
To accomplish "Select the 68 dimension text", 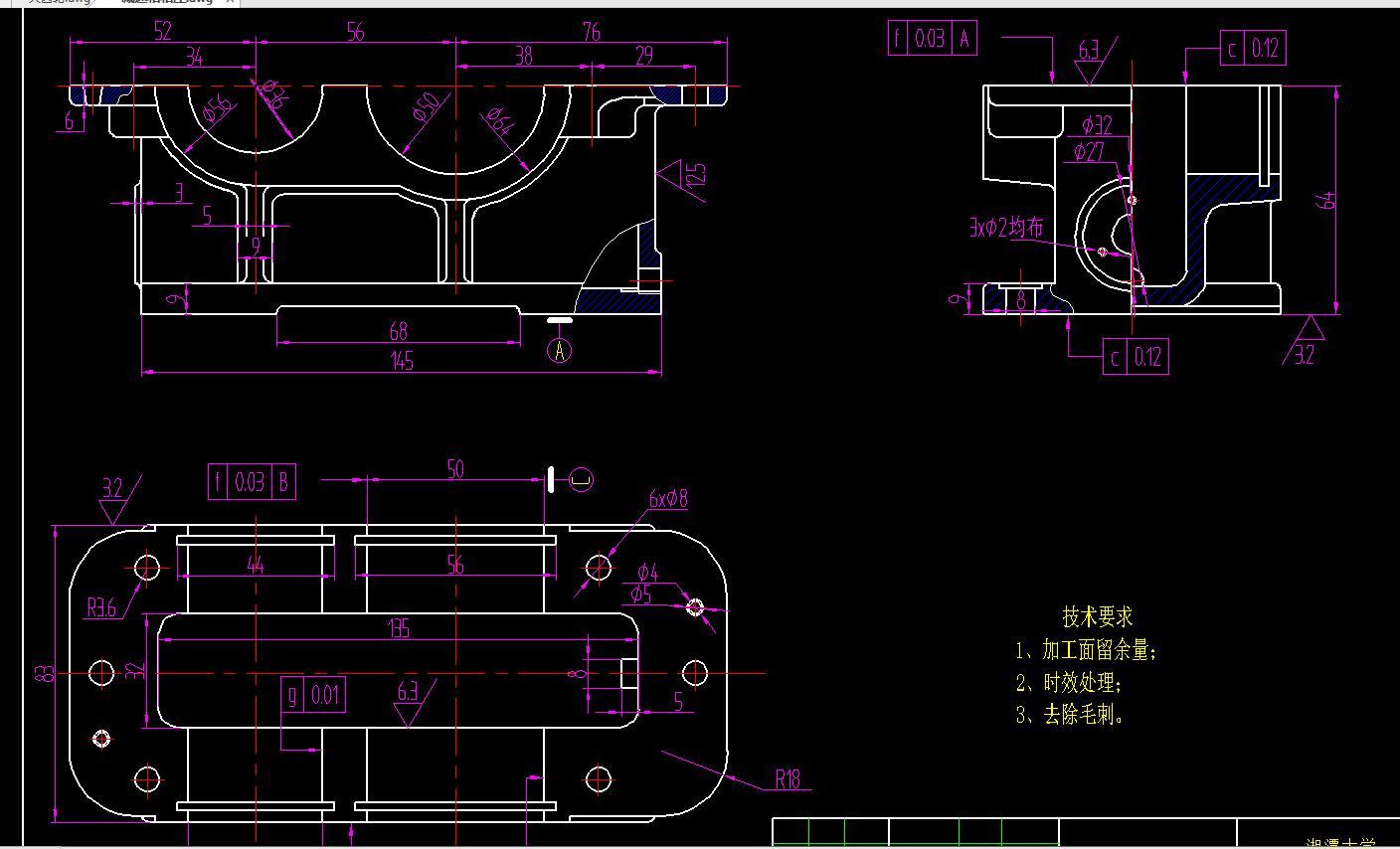I will pyautogui.click(x=399, y=331).
